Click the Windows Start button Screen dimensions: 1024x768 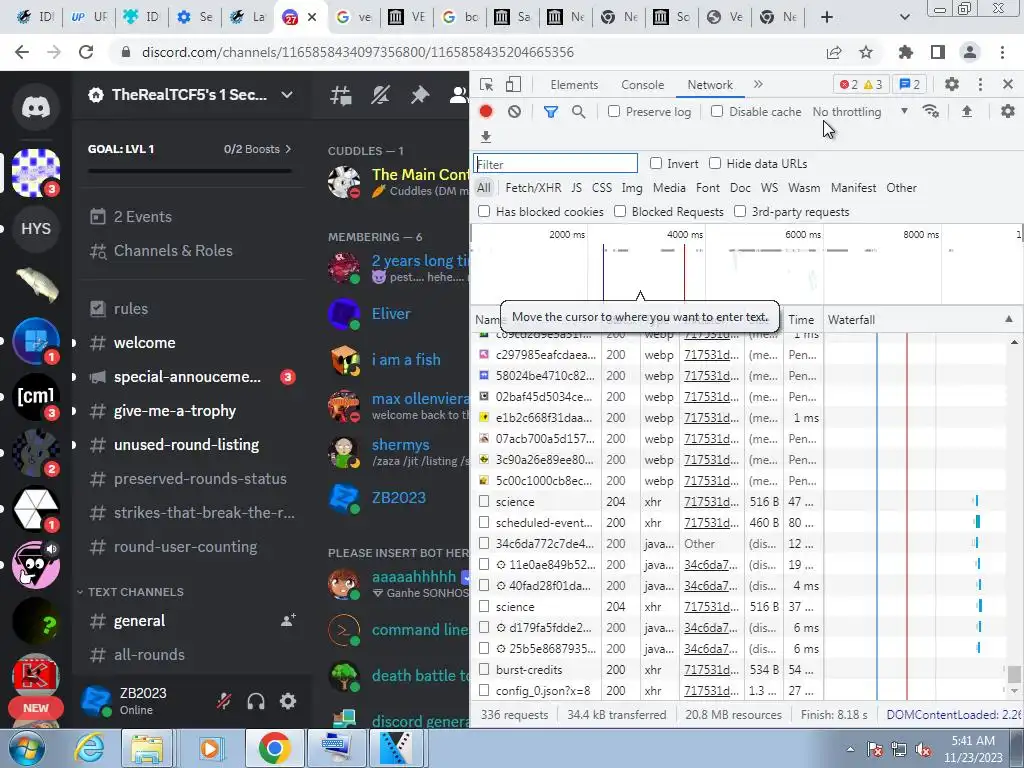26,749
